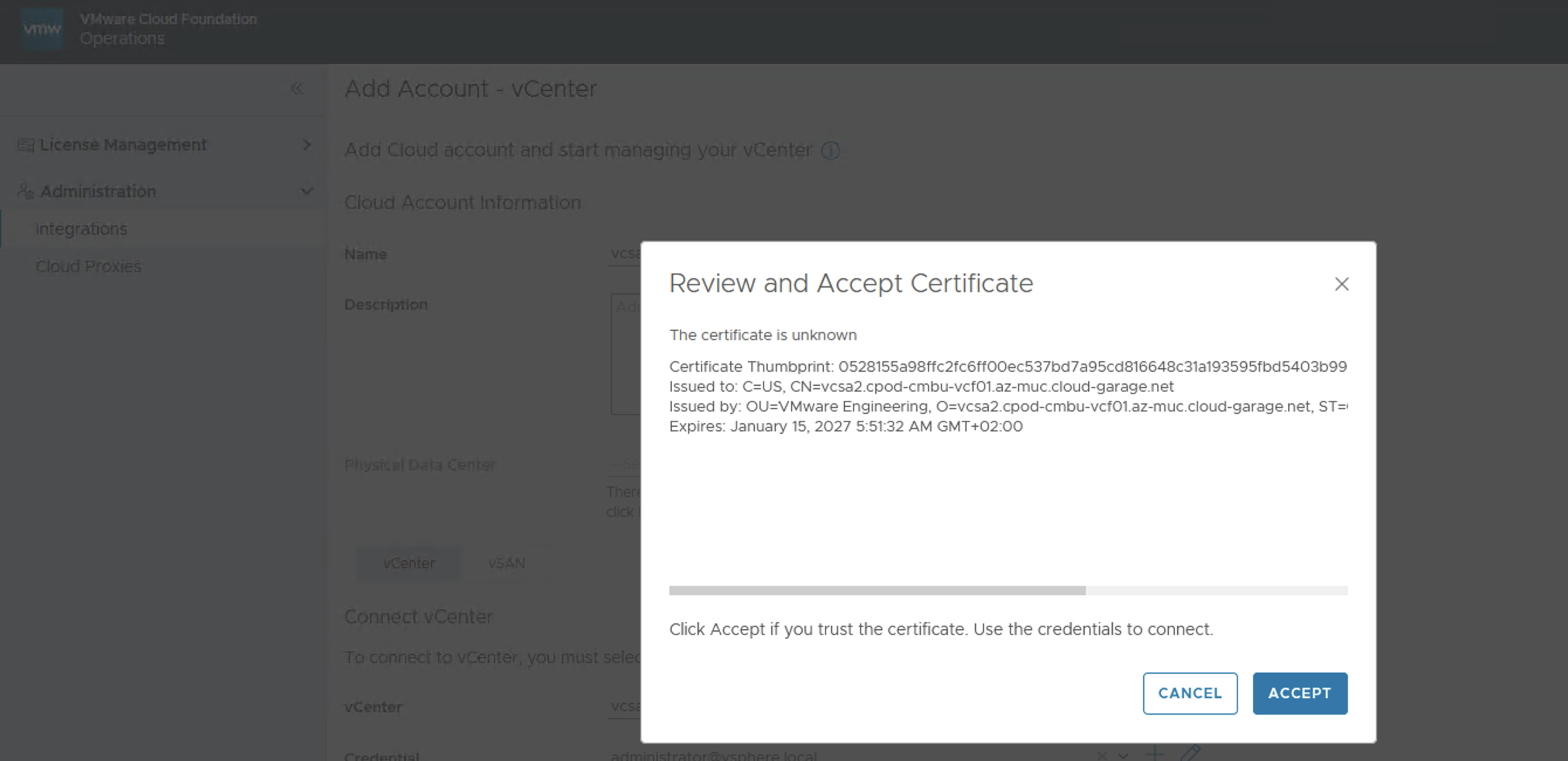Click the License Management icon
Image resolution: width=1568 pixels, height=761 pixels.
click(x=26, y=145)
